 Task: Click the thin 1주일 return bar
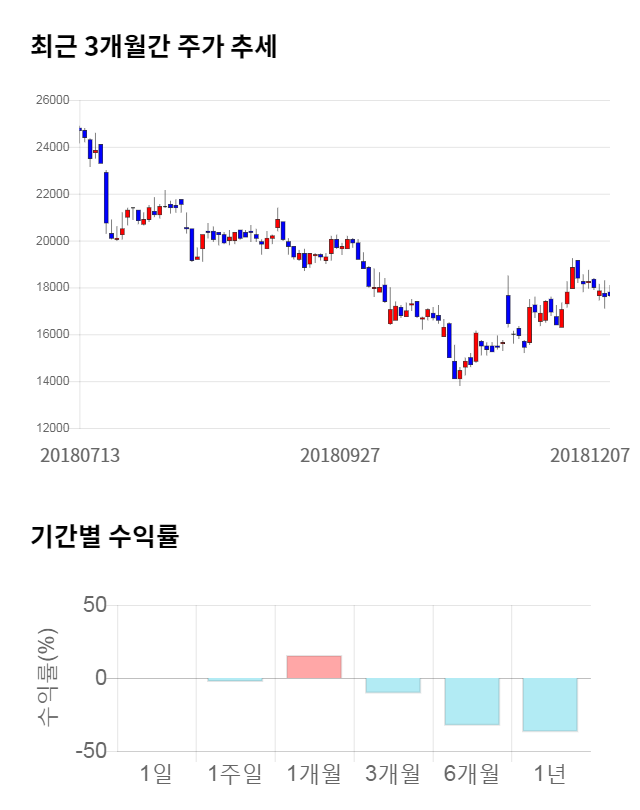coord(234,680)
